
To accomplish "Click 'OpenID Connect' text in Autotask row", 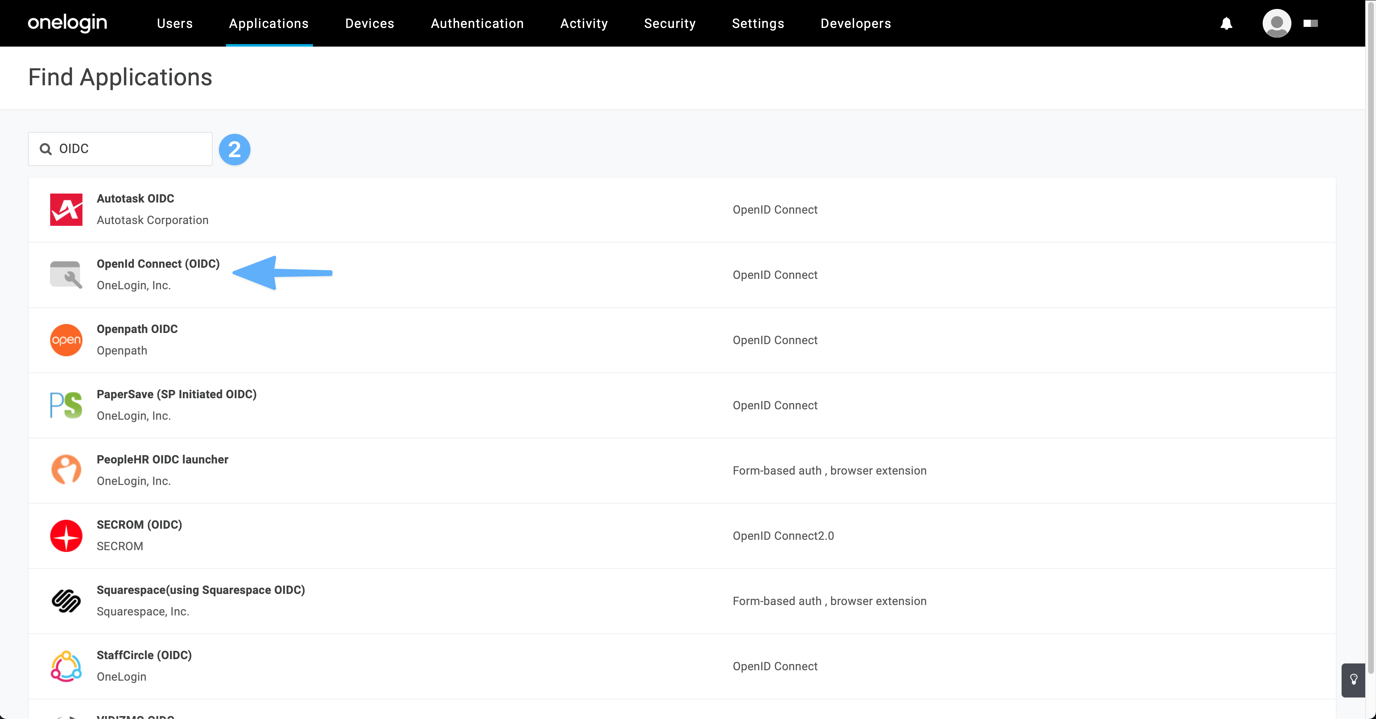I will [x=775, y=210].
